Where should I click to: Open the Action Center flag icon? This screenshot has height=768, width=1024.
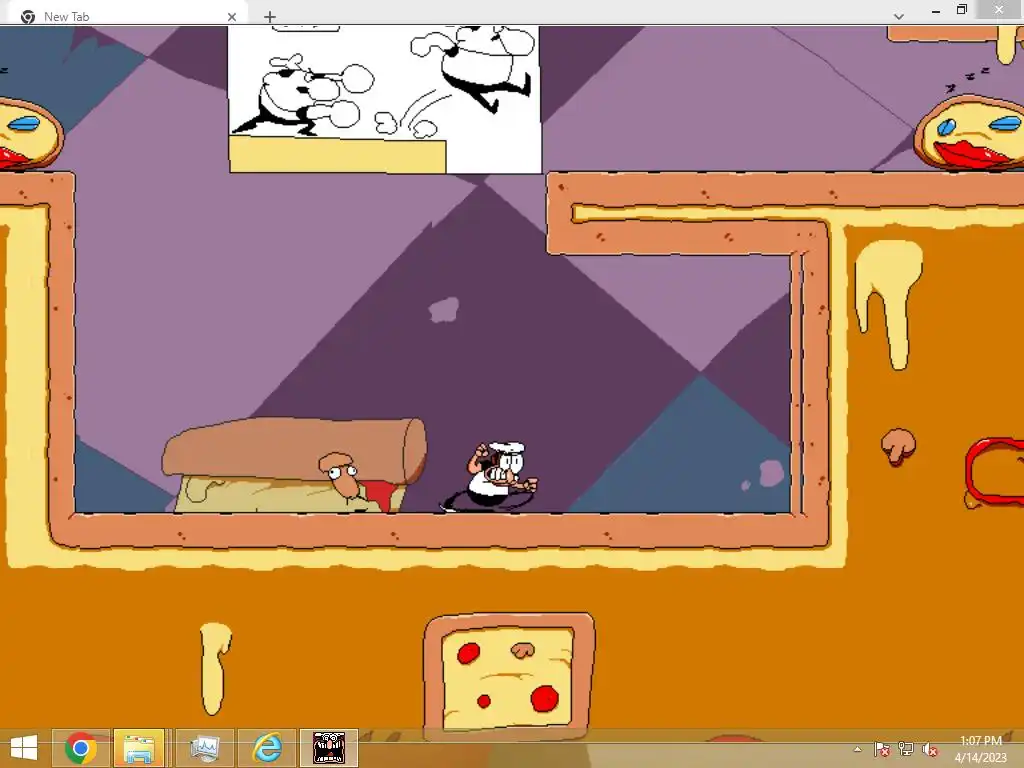[882, 750]
